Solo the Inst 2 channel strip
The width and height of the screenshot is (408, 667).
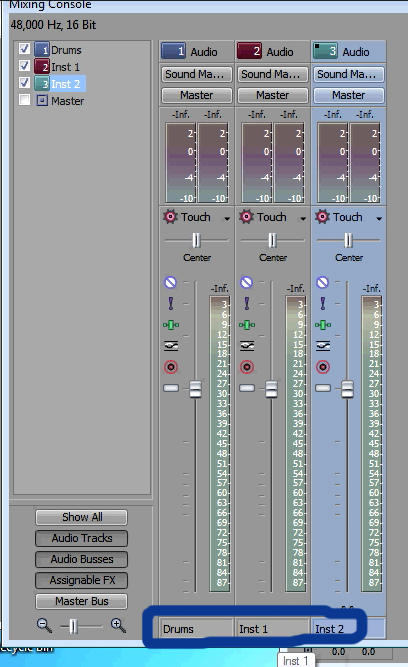pyautogui.click(x=322, y=303)
